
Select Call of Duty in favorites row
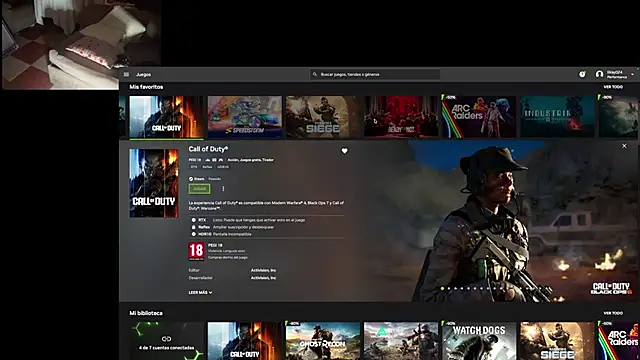point(166,117)
